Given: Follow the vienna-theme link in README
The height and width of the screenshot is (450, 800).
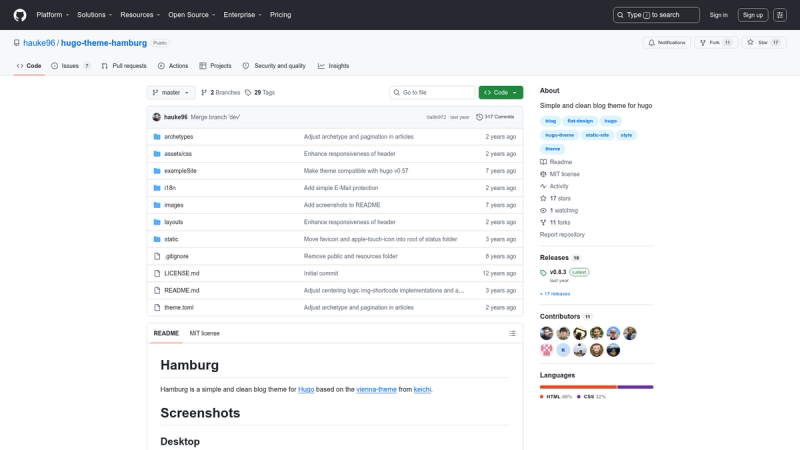Looking at the screenshot, I should [377, 389].
